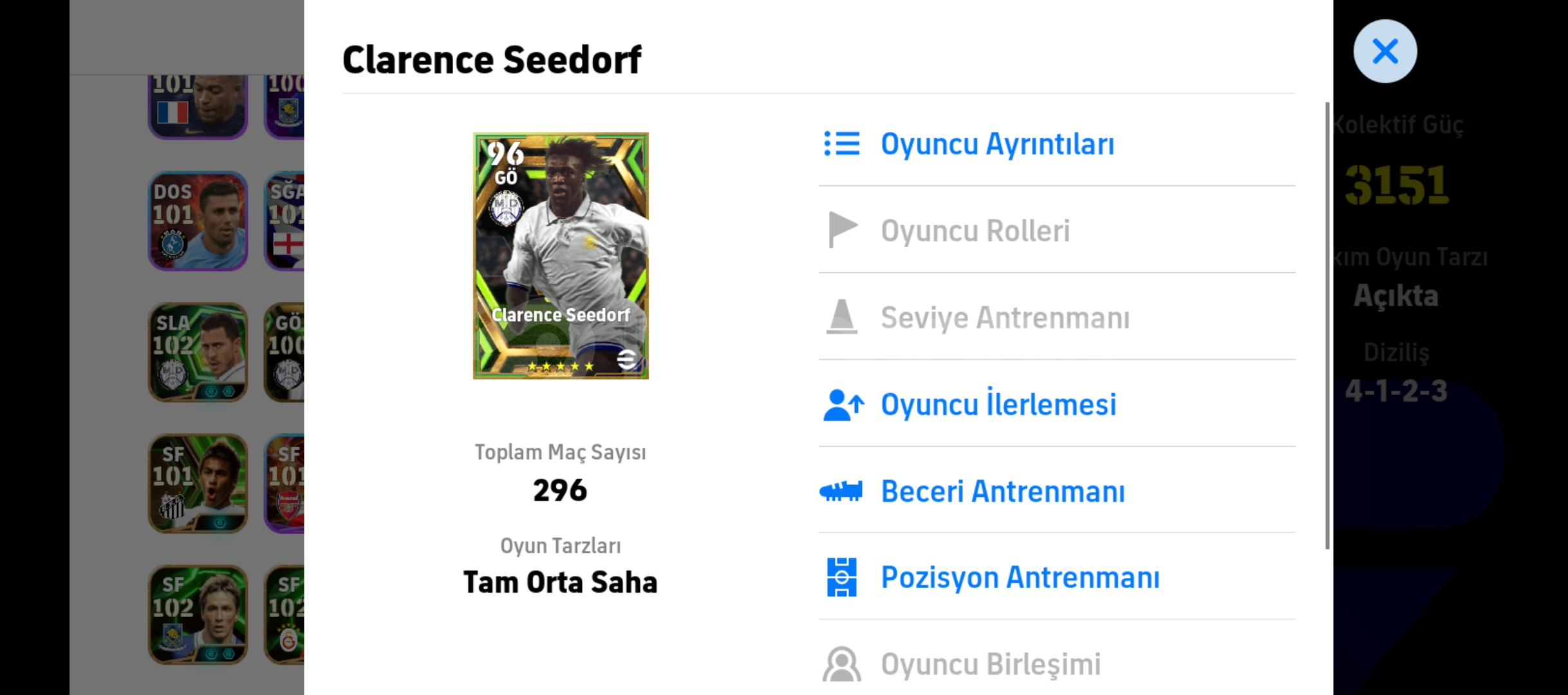1568x695 pixels.
Task: Select Pozisyon Antrenmanı text link
Action: click(x=1020, y=577)
